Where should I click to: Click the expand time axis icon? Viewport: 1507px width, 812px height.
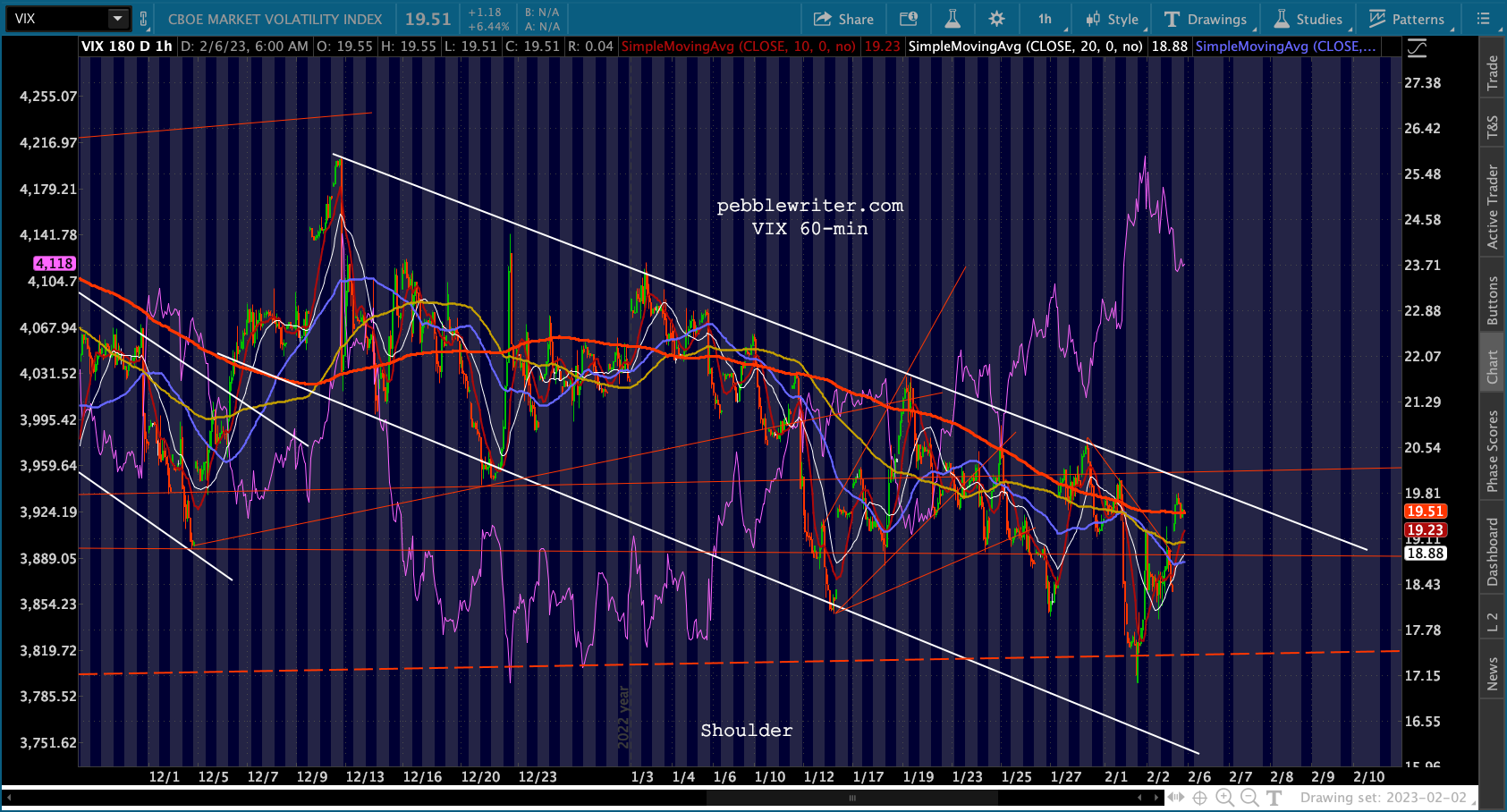click(x=1176, y=798)
